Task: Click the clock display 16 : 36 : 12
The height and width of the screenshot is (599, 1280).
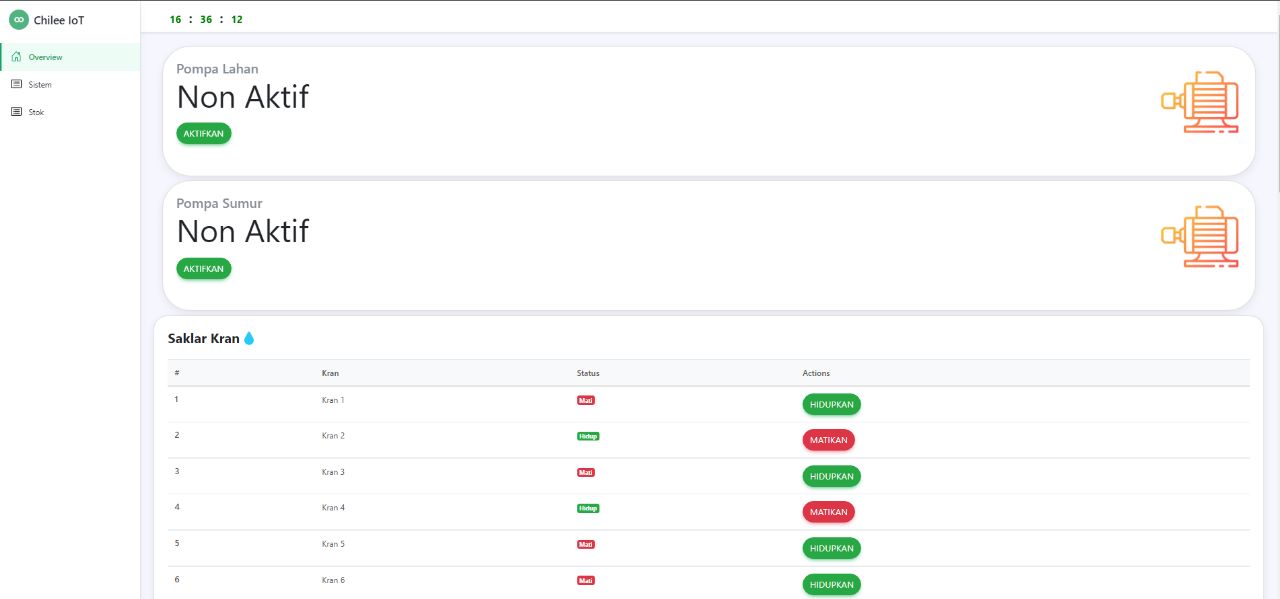Action: pos(206,19)
